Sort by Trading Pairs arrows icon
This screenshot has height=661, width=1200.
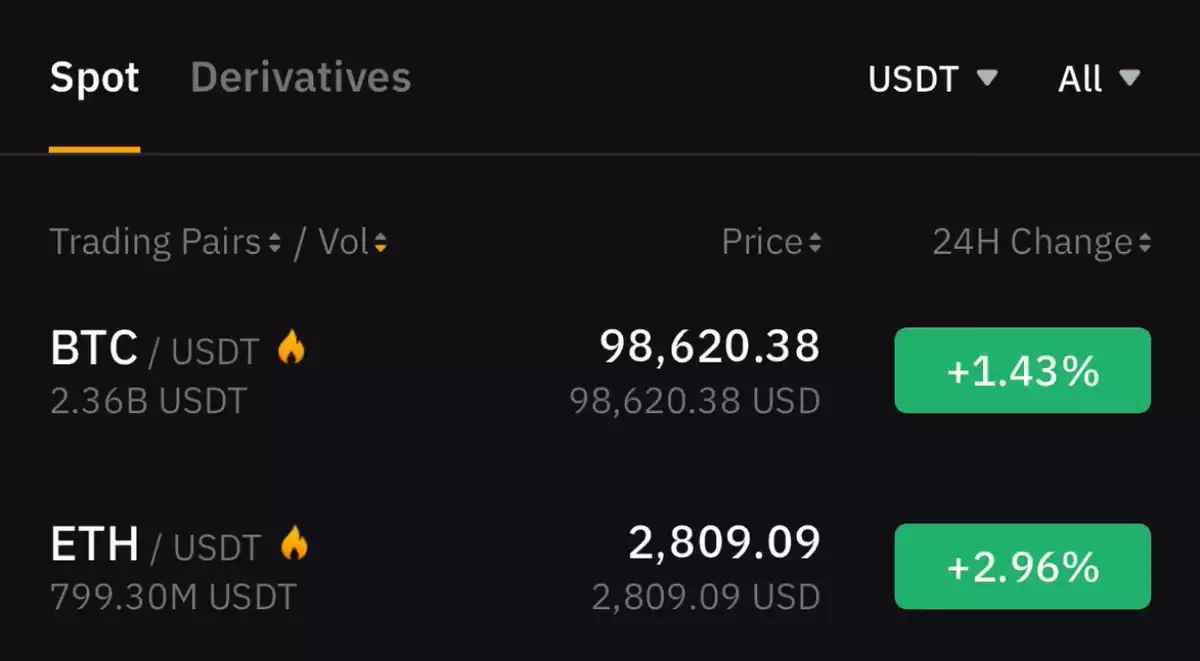point(275,243)
